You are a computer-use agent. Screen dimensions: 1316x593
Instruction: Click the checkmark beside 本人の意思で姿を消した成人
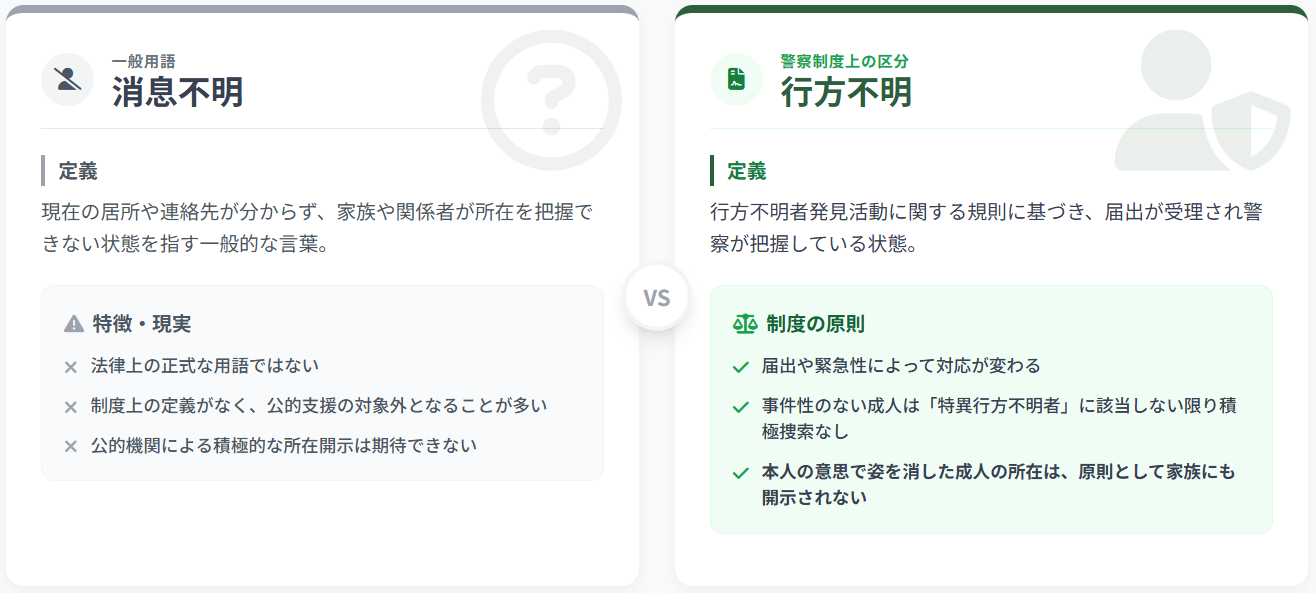(741, 473)
